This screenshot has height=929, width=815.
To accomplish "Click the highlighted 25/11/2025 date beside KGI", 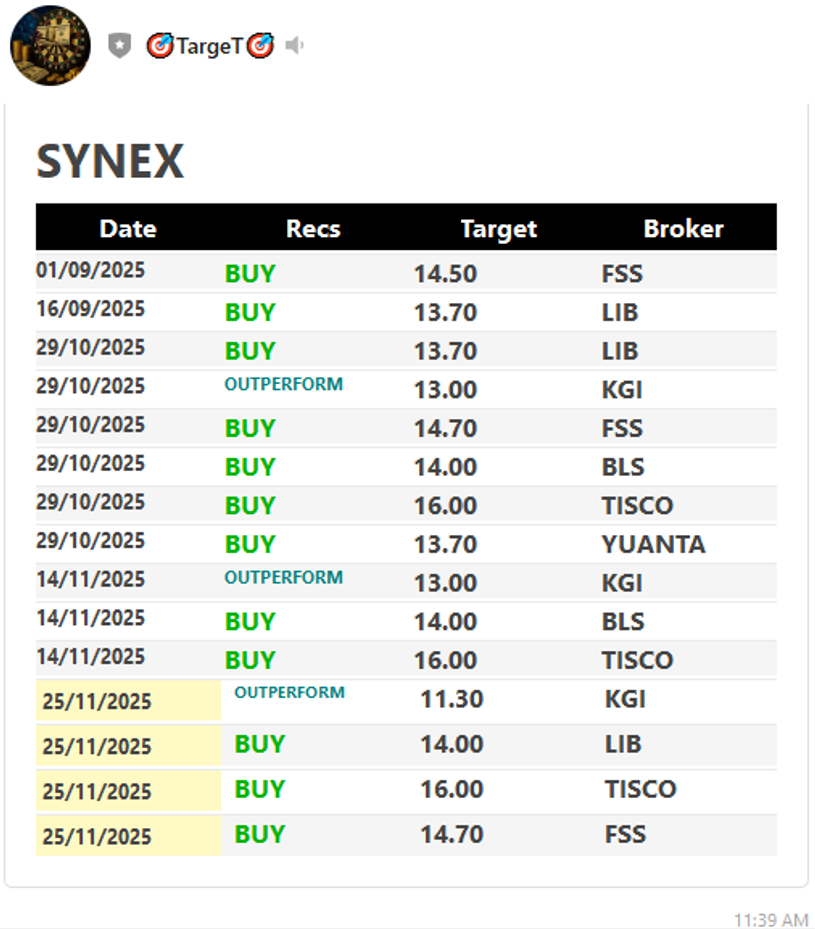I will (x=97, y=701).
